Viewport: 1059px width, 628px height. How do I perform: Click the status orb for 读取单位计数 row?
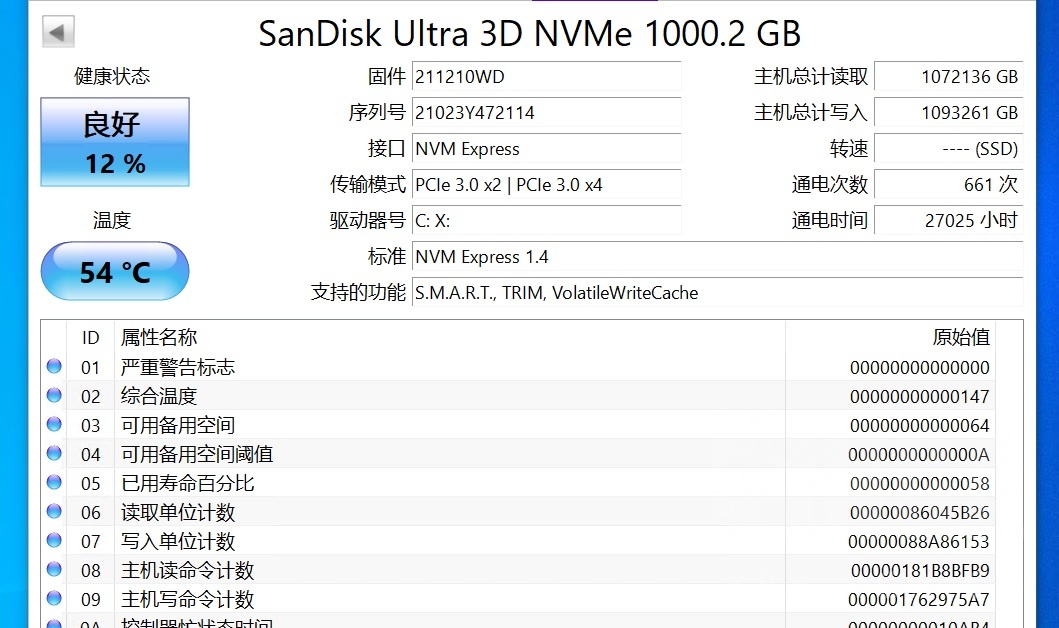pyautogui.click(x=54, y=512)
